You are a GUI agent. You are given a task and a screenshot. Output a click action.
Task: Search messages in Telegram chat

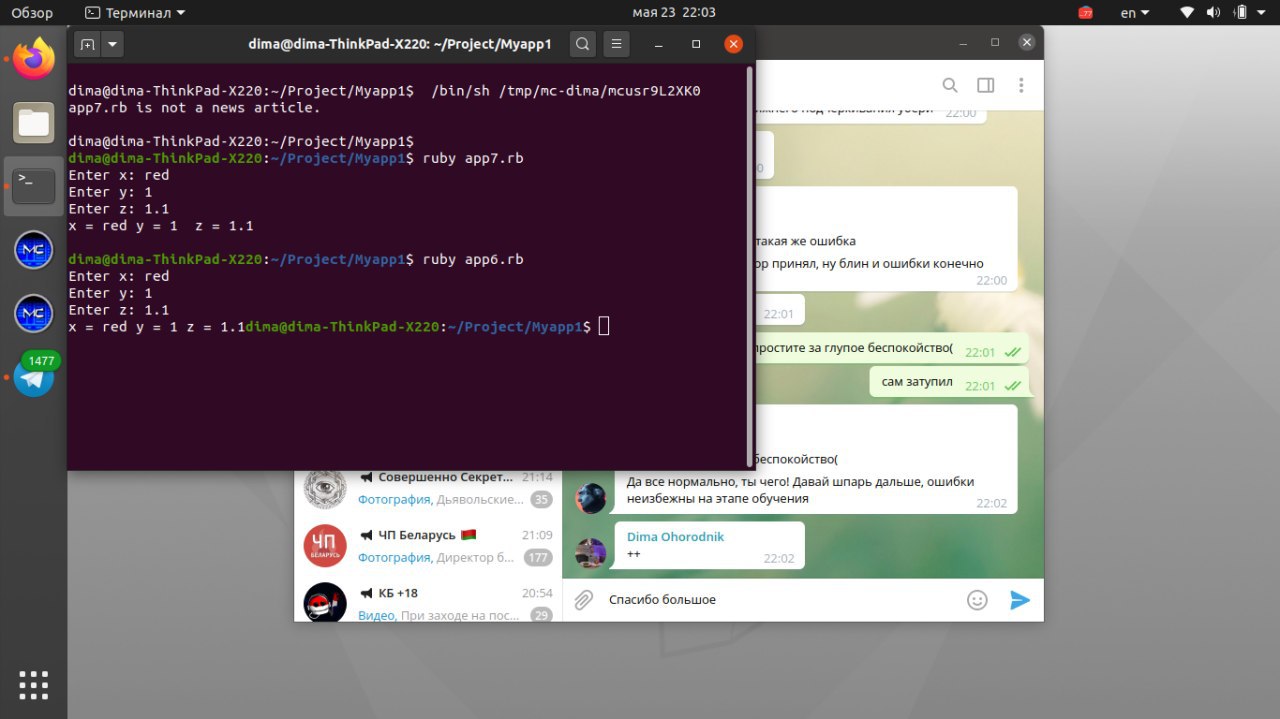click(x=950, y=85)
